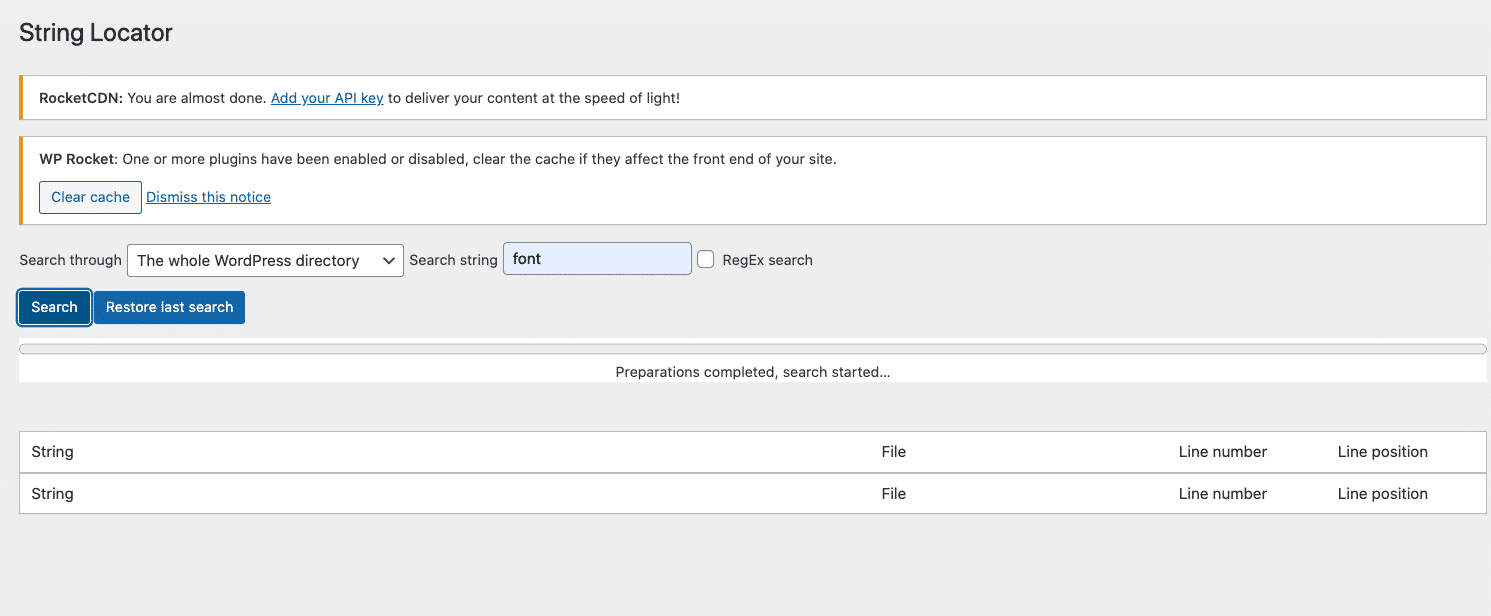Click the Line number column header
The width and height of the screenshot is (1491, 616).
pyautogui.click(x=1222, y=451)
